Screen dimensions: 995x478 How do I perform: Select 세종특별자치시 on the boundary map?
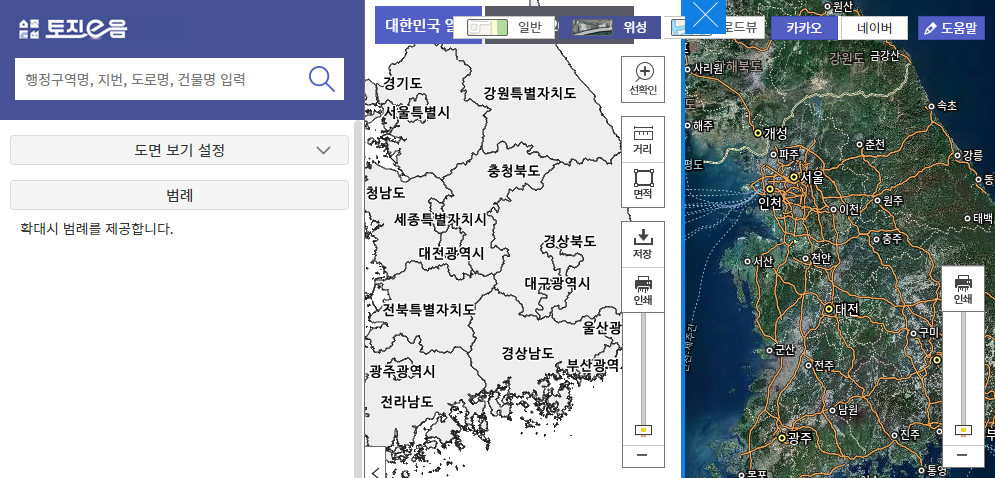tap(440, 220)
